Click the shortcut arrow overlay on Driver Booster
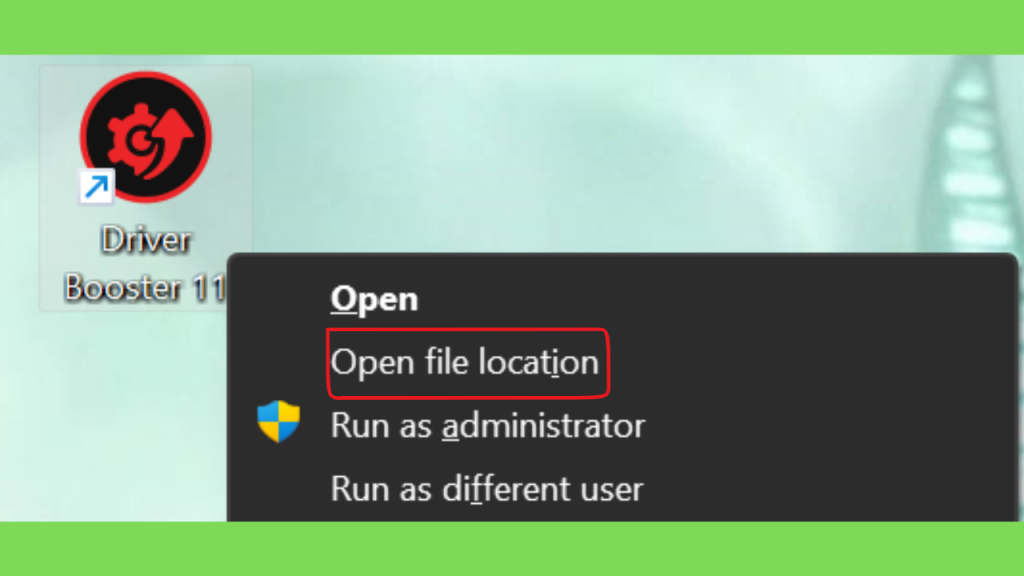Viewport: 1024px width, 576px height. click(97, 187)
